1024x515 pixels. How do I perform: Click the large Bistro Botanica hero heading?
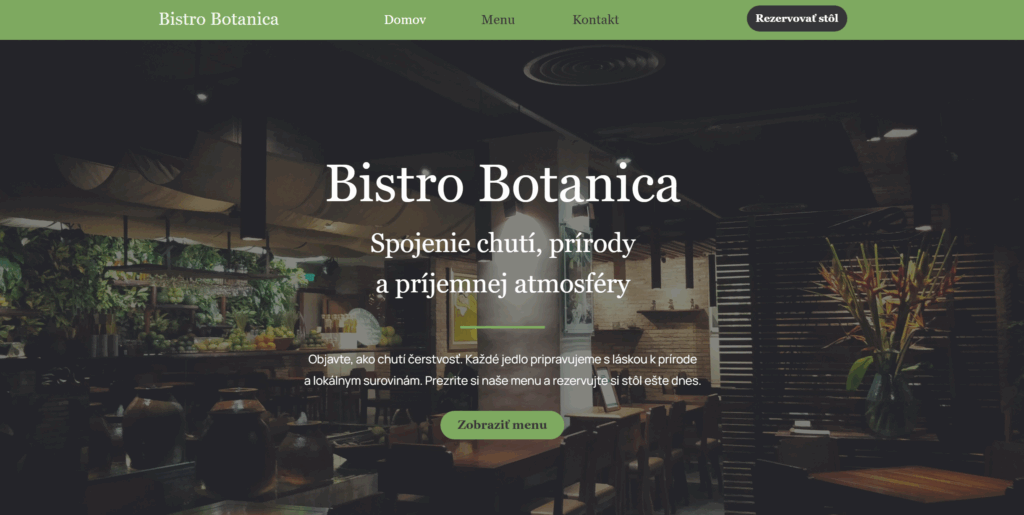point(503,183)
